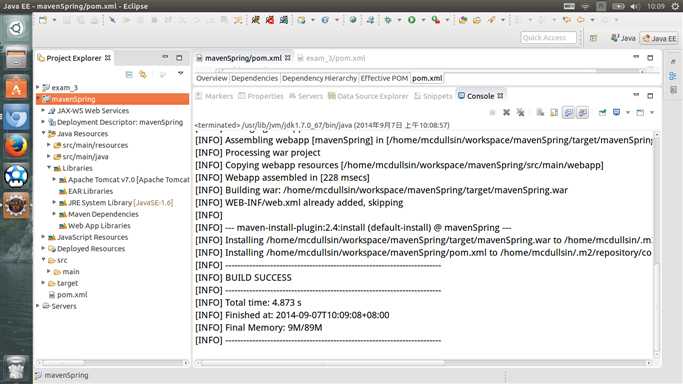Switch to Data Source Explorer tab
Image resolution: width=683 pixels, height=384 pixels.
click(368, 96)
